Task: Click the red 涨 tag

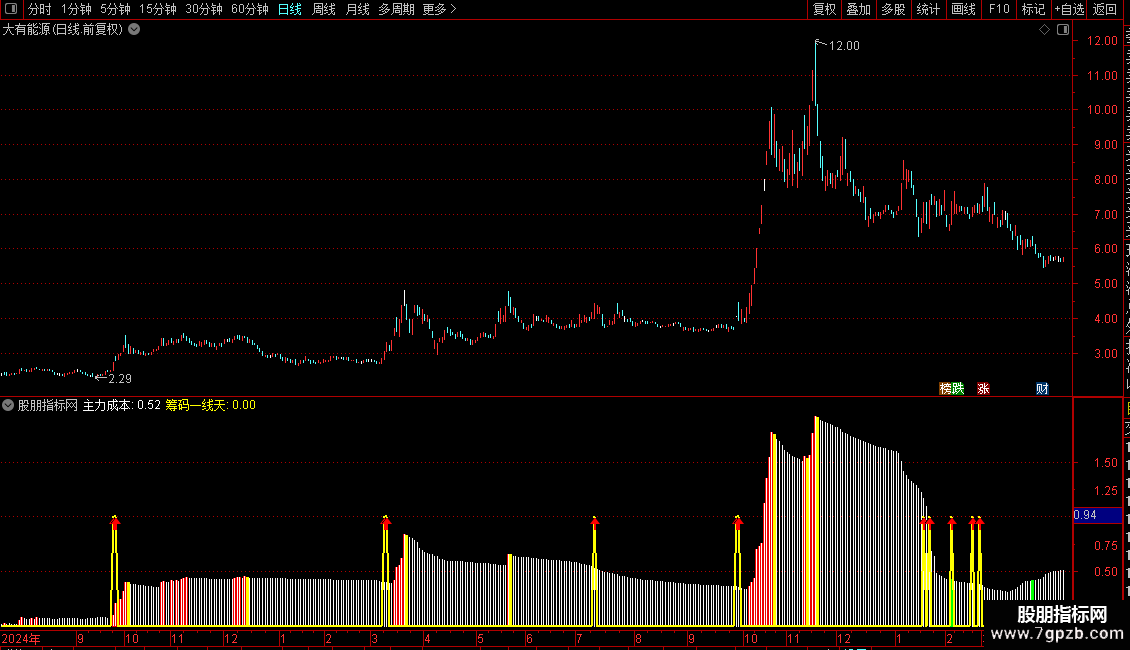Action: click(984, 388)
